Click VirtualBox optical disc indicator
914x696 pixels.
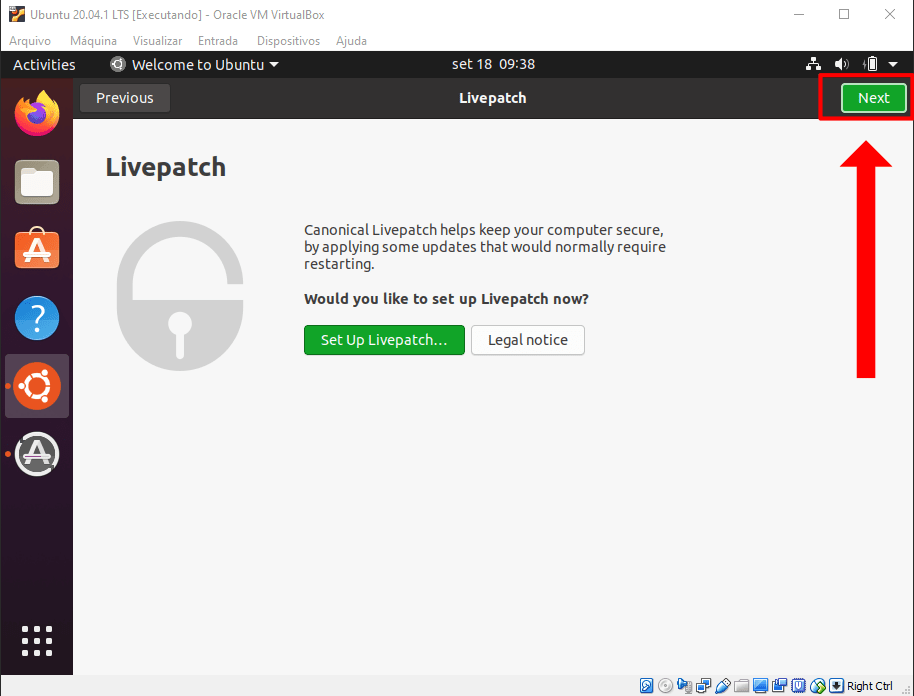click(665, 686)
